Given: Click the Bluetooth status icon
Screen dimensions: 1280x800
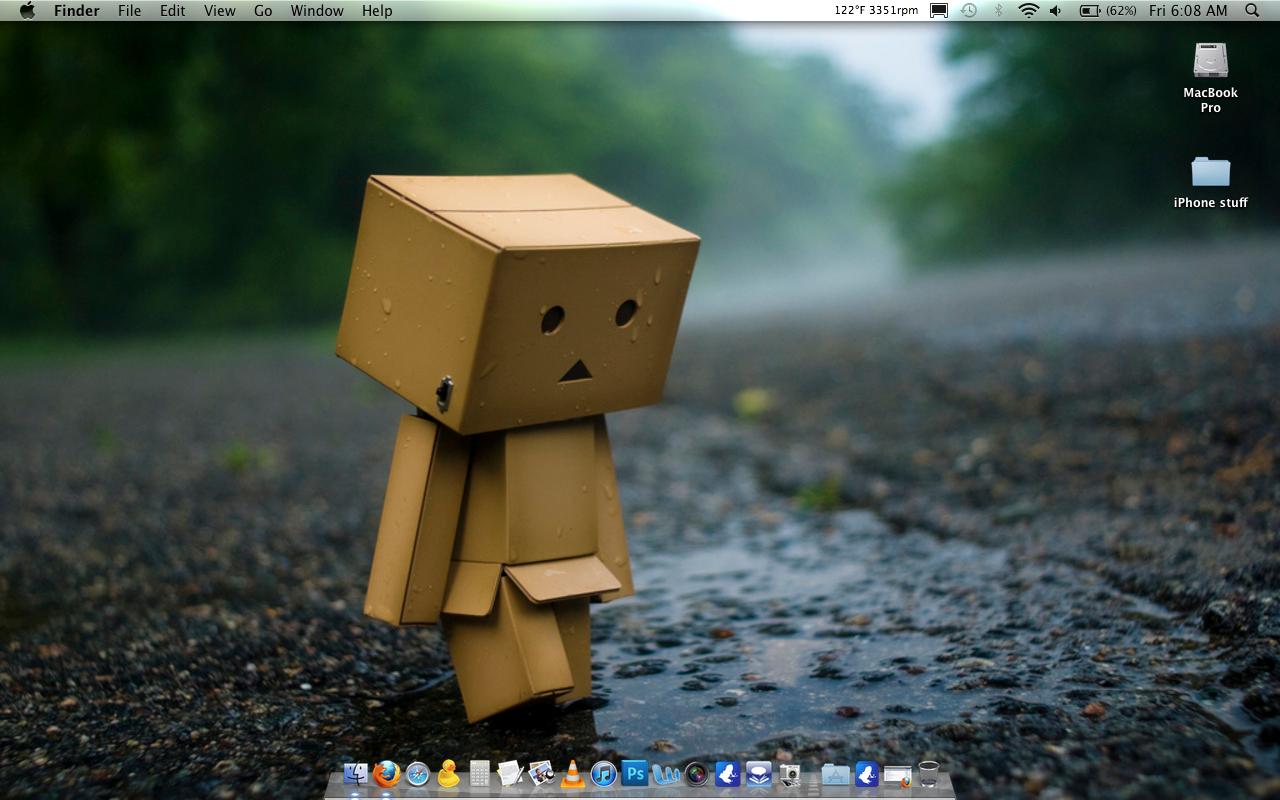Looking at the screenshot, I should [998, 11].
